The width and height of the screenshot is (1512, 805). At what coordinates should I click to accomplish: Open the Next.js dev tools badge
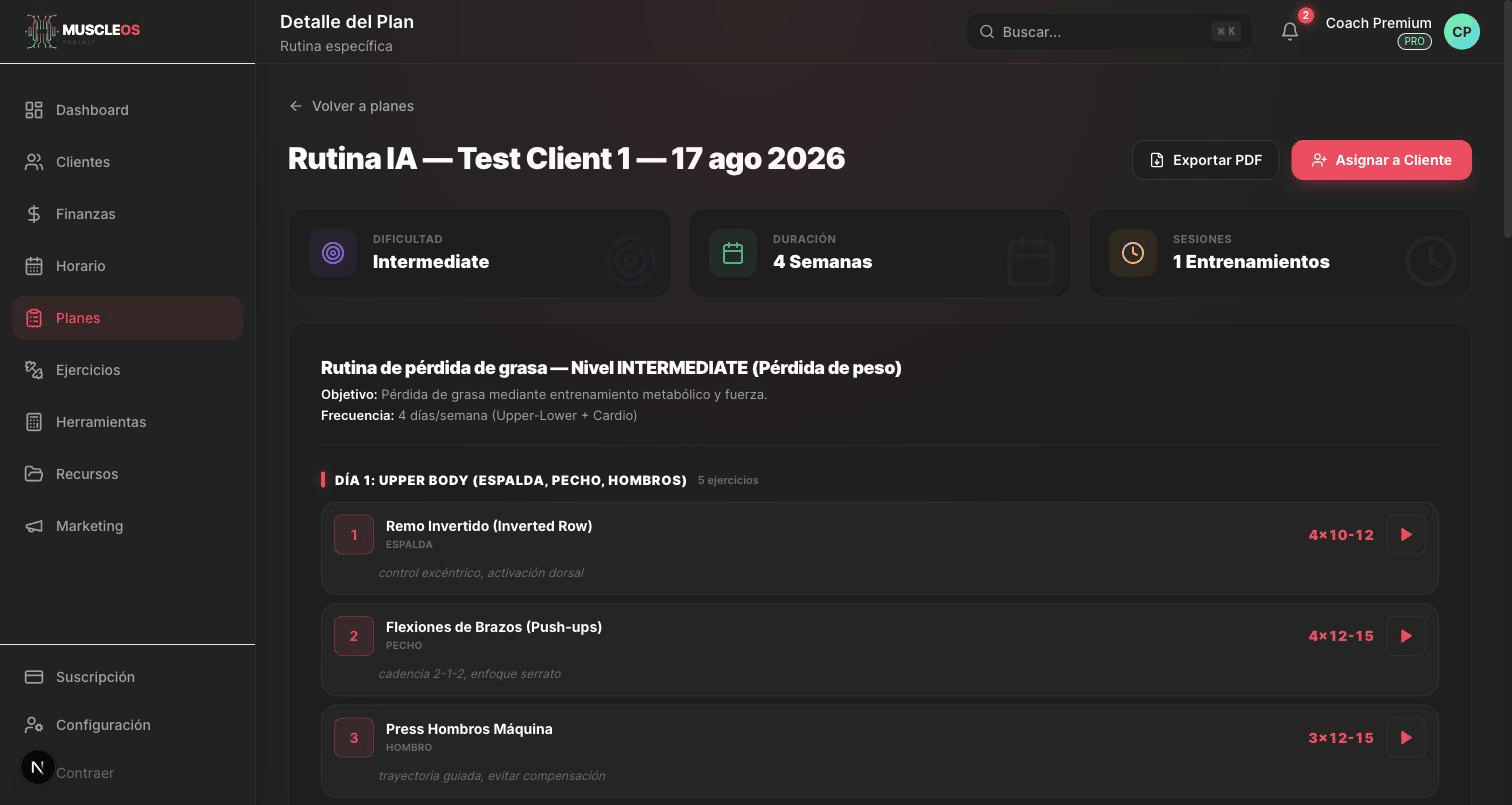[x=38, y=767]
